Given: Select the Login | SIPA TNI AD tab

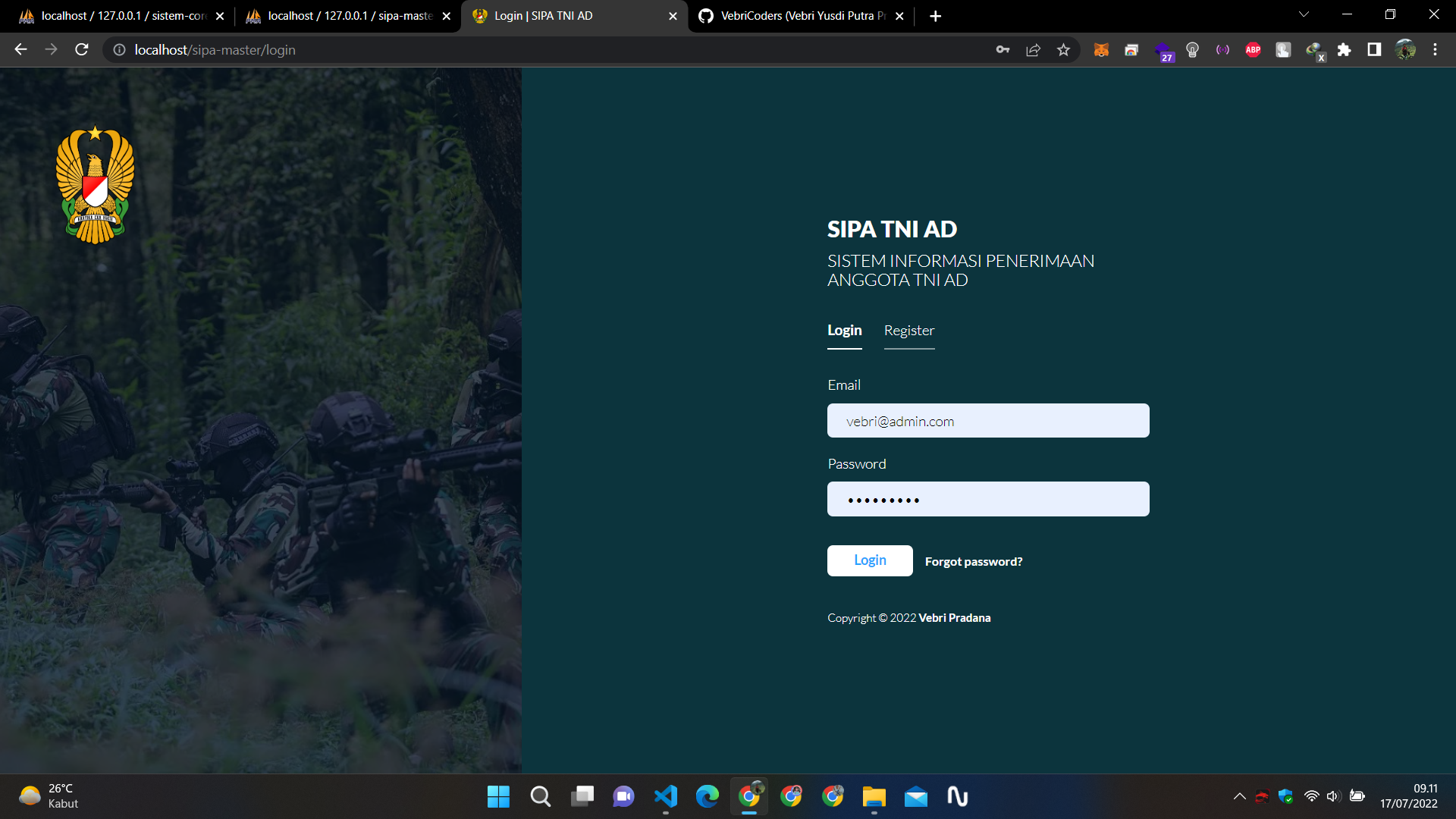Looking at the screenshot, I should 574,16.
